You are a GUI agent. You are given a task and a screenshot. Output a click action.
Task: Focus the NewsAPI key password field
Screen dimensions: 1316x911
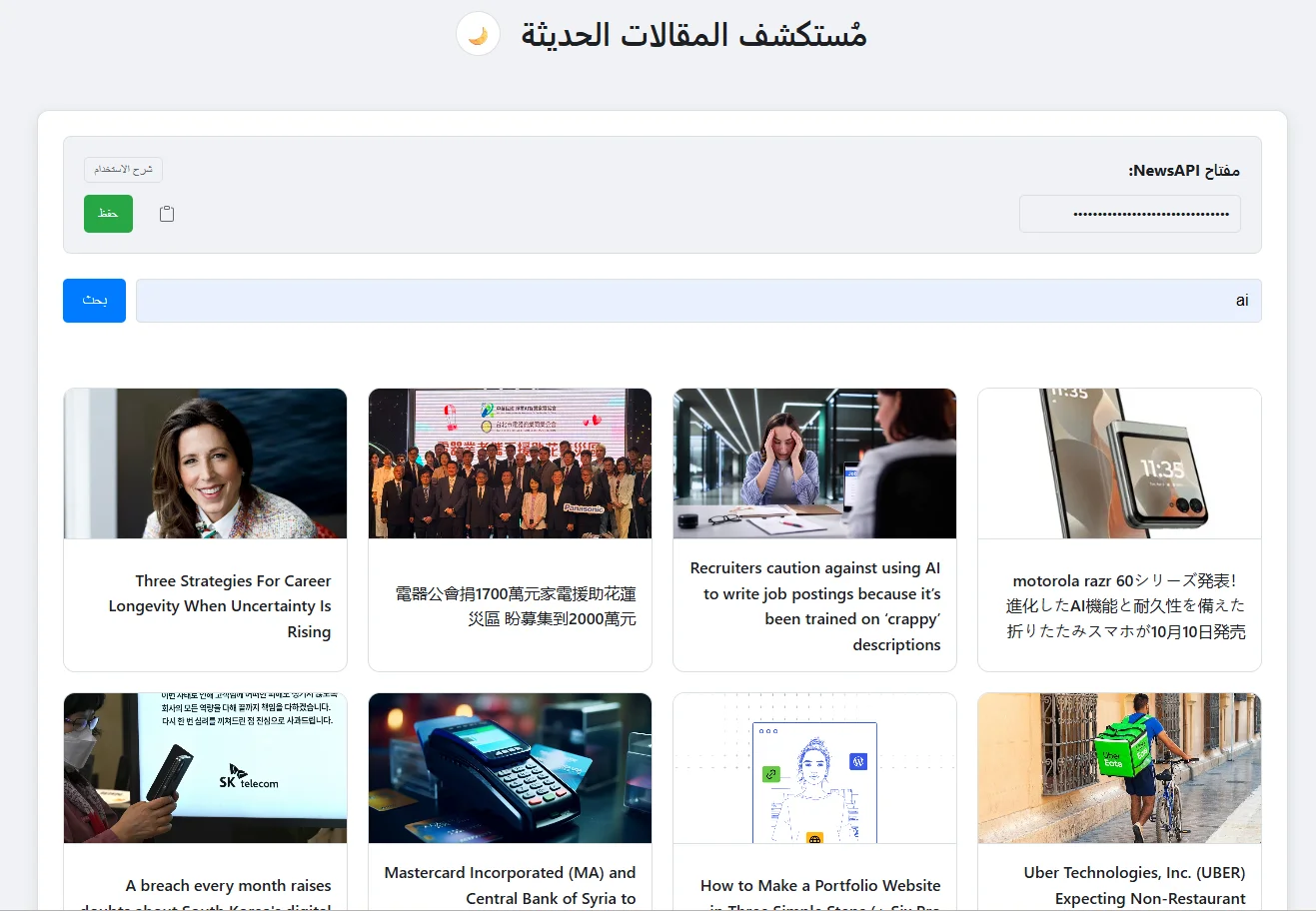(1129, 214)
